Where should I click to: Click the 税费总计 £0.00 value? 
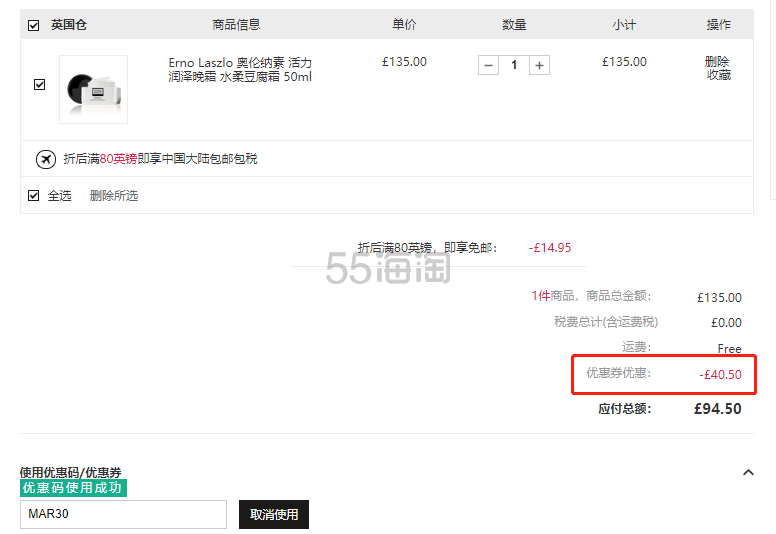click(x=726, y=323)
